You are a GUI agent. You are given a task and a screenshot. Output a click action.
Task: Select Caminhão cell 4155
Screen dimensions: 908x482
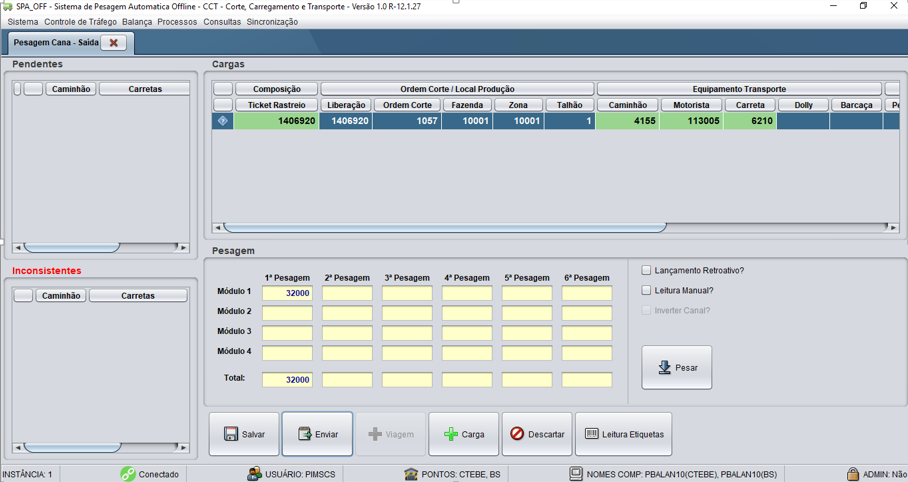pyautogui.click(x=628, y=120)
